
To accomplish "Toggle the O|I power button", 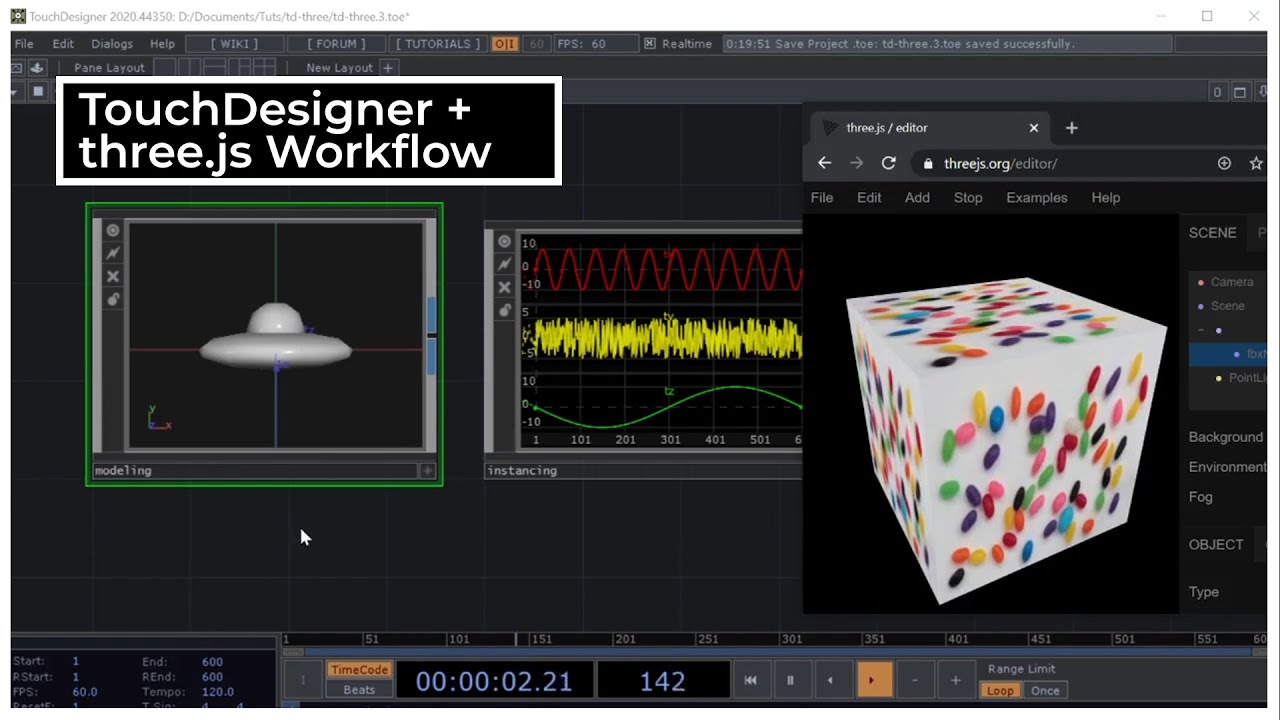I will [505, 44].
